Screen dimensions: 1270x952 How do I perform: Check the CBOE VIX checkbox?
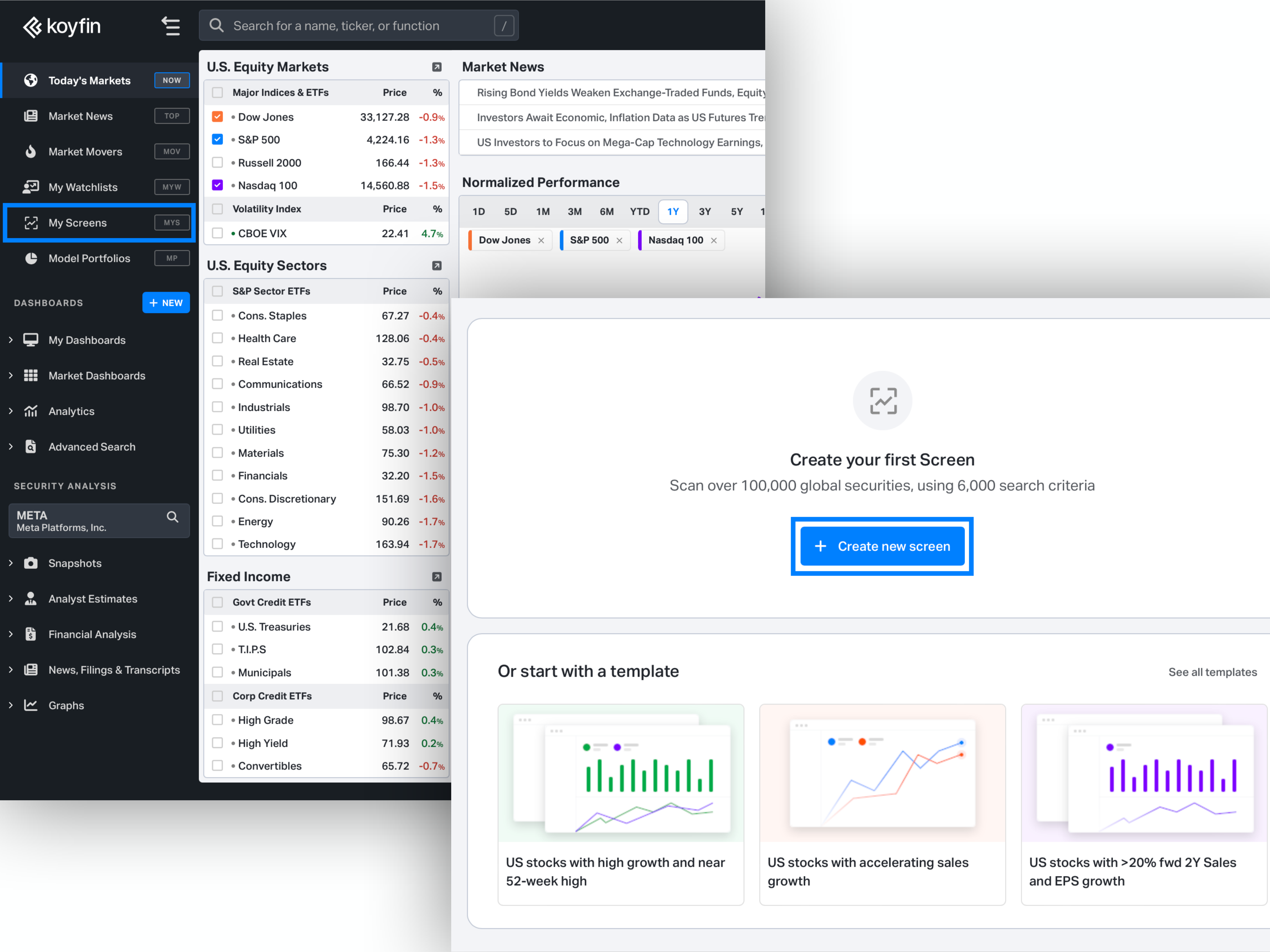point(218,233)
